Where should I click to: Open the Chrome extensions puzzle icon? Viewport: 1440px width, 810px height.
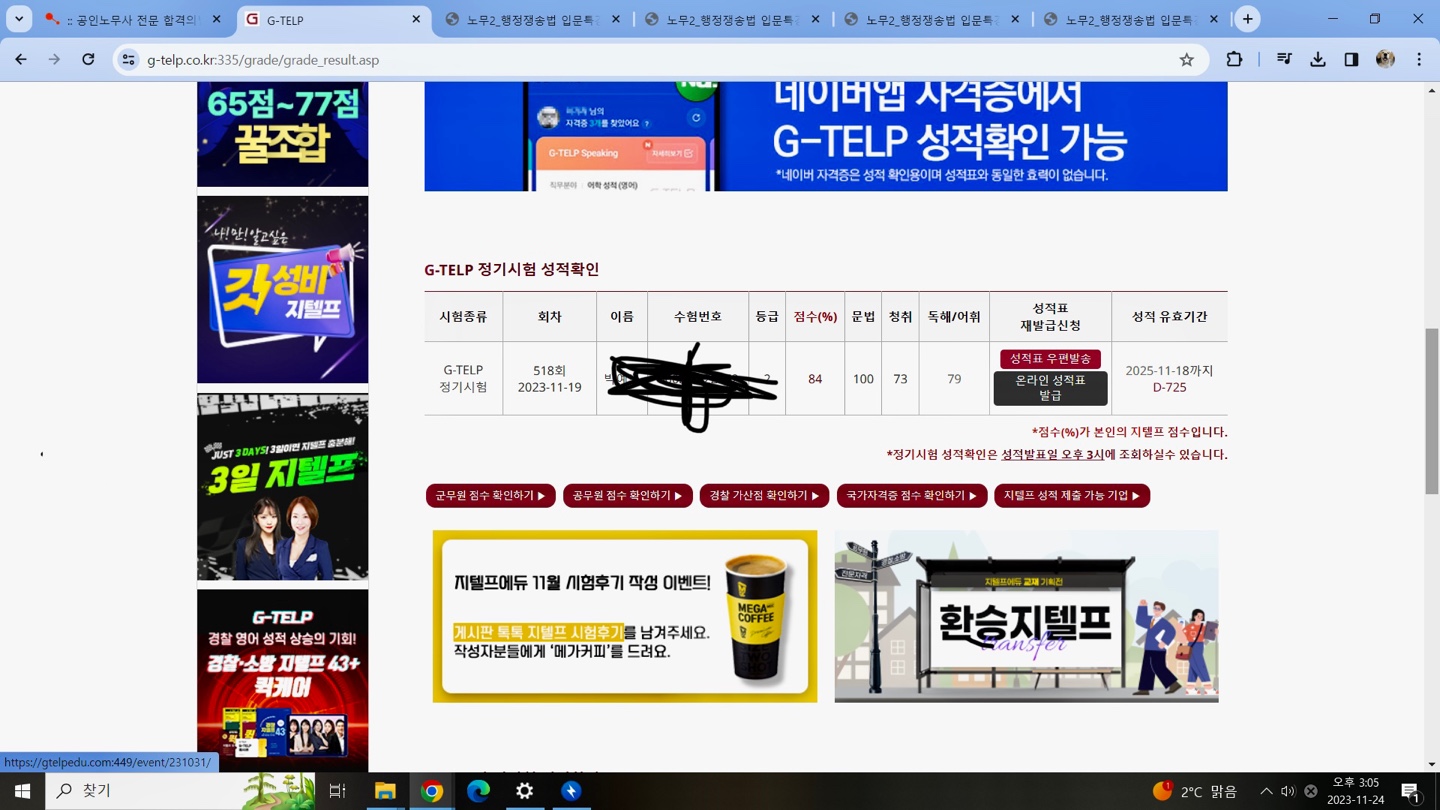pyautogui.click(x=1234, y=60)
